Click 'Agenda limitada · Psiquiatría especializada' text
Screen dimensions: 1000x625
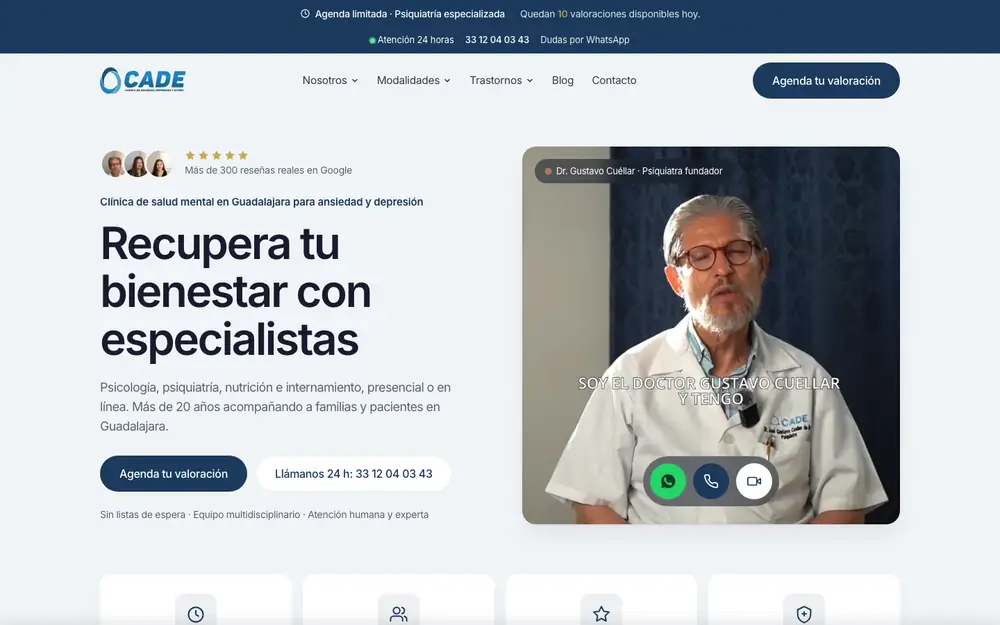tap(409, 14)
